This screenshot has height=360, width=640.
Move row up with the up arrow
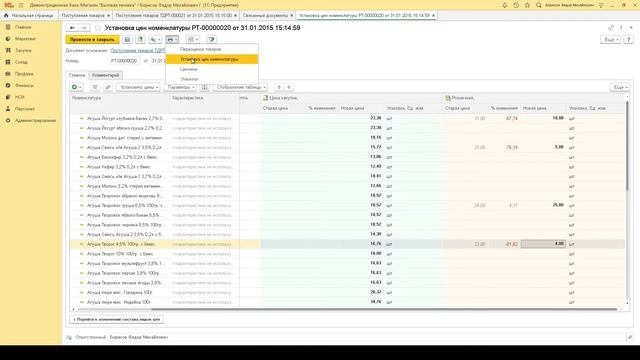coord(279,87)
